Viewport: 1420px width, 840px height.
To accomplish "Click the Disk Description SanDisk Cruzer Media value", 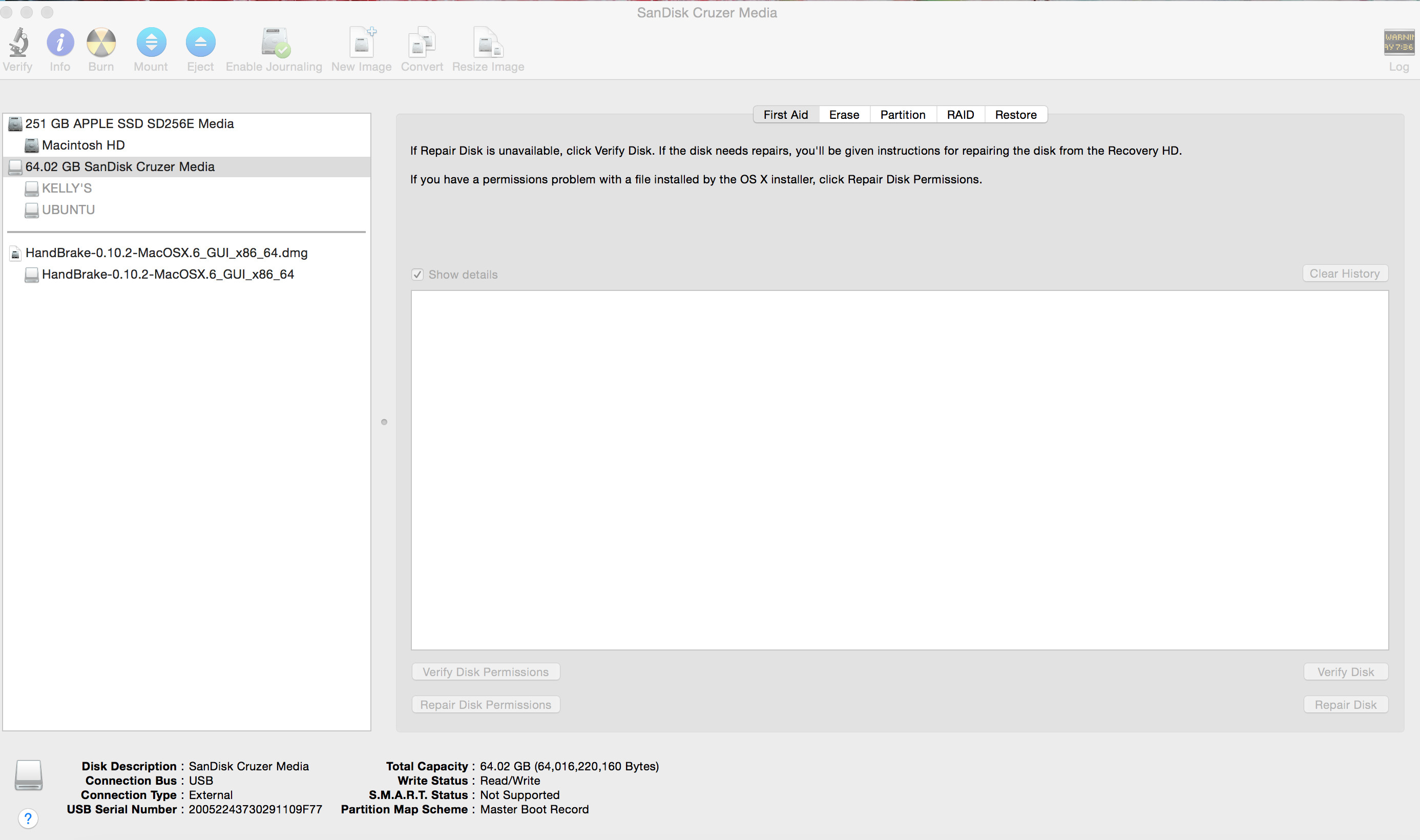I will point(248,766).
